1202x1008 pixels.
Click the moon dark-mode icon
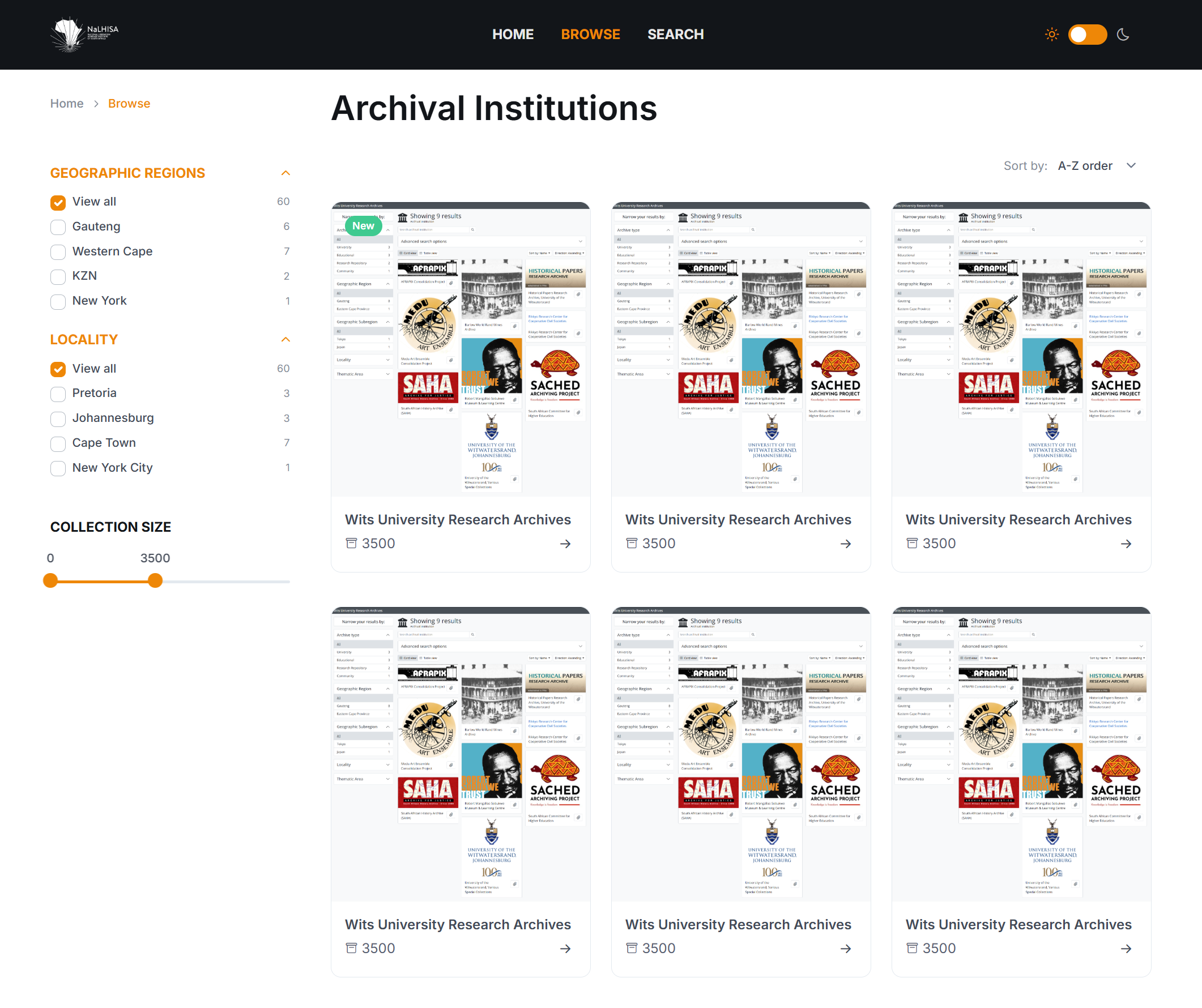(x=1123, y=35)
